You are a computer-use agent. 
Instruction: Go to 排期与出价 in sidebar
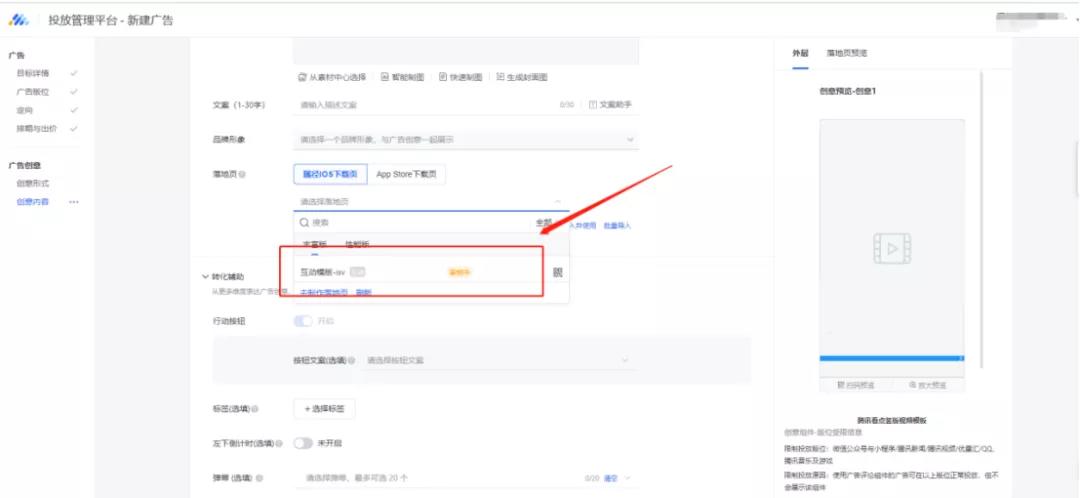37,128
